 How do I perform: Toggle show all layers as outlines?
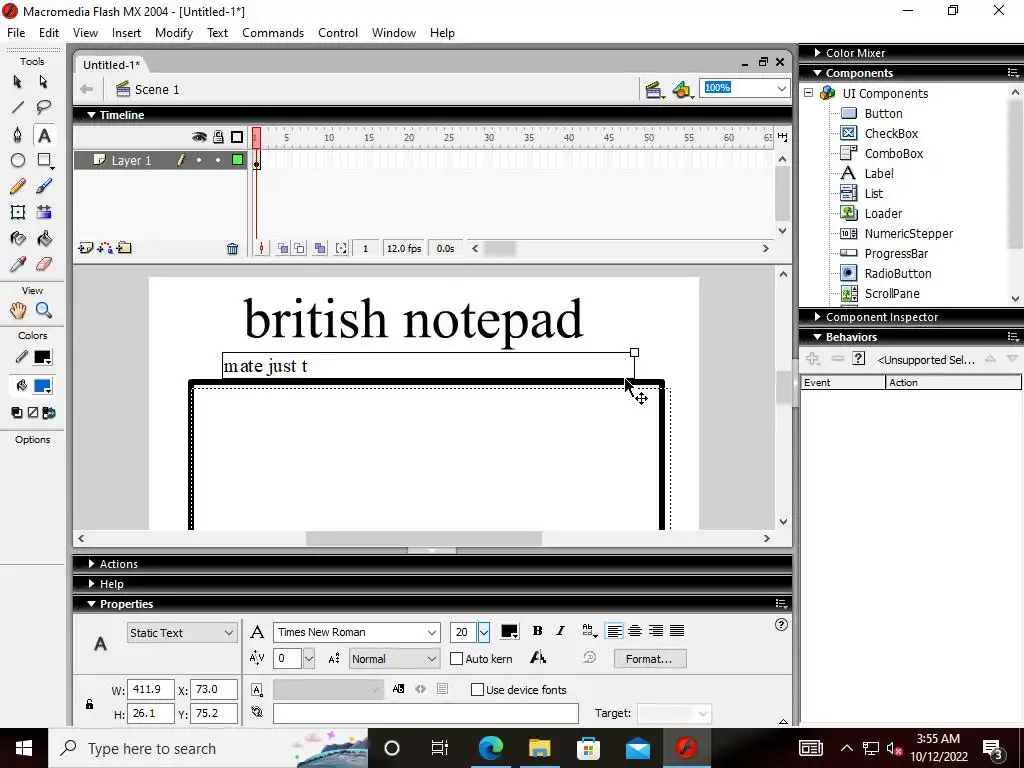click(x=237, y=137)
